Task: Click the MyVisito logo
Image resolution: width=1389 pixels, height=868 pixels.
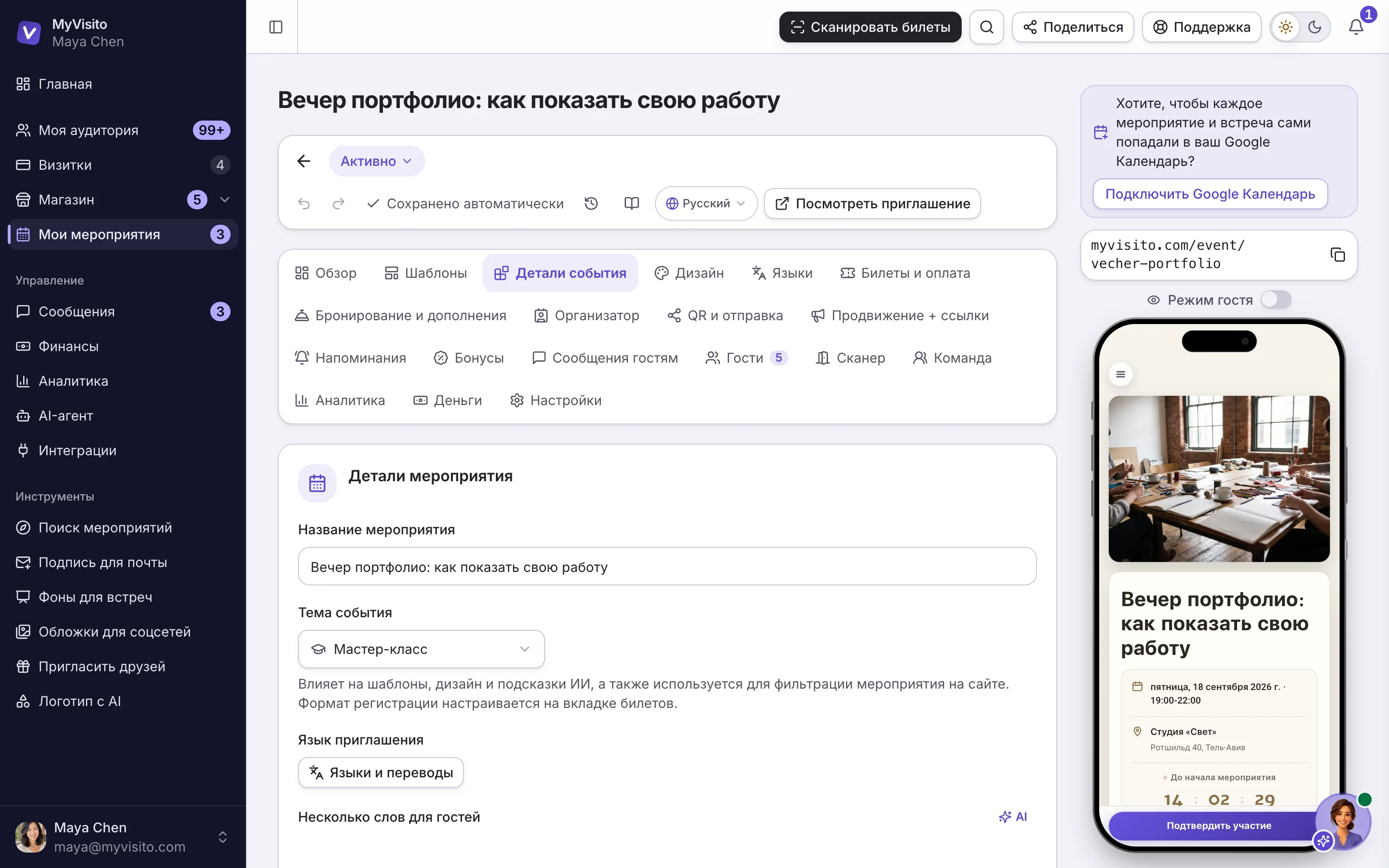Action: (x=29, y=33)
